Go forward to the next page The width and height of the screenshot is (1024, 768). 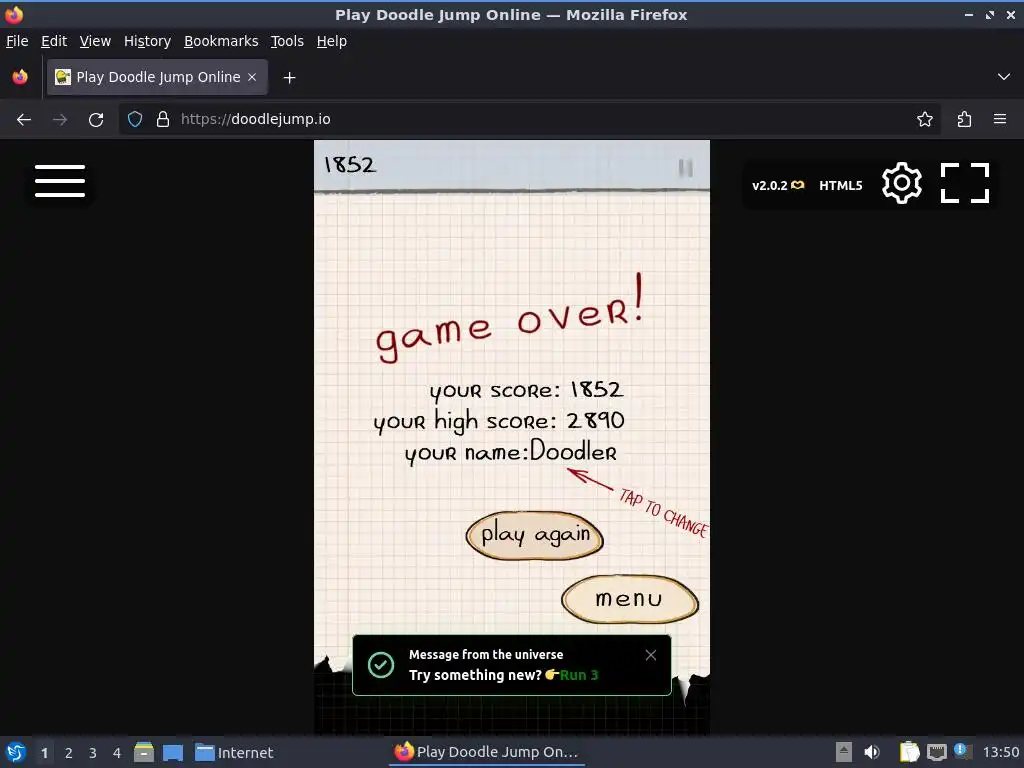tap(60, 120)
